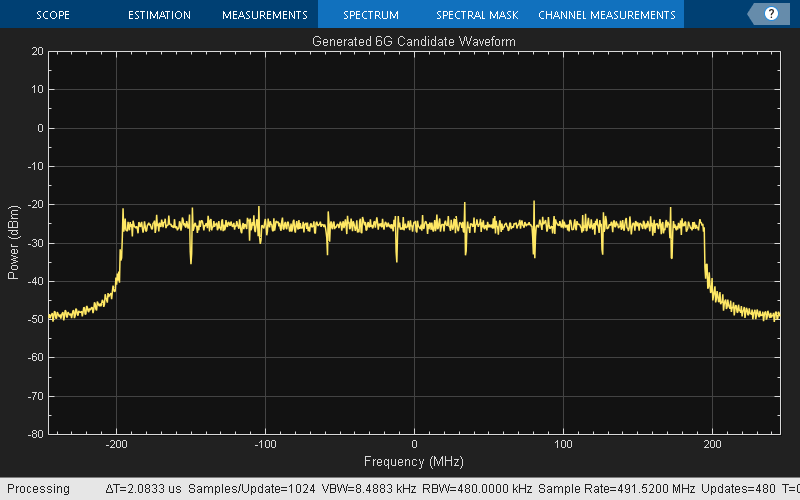Image resolution: width=800 pixels, height=500 pixels.
Task: Click the 20 dBm y-axis tick label
Action: 38,51
